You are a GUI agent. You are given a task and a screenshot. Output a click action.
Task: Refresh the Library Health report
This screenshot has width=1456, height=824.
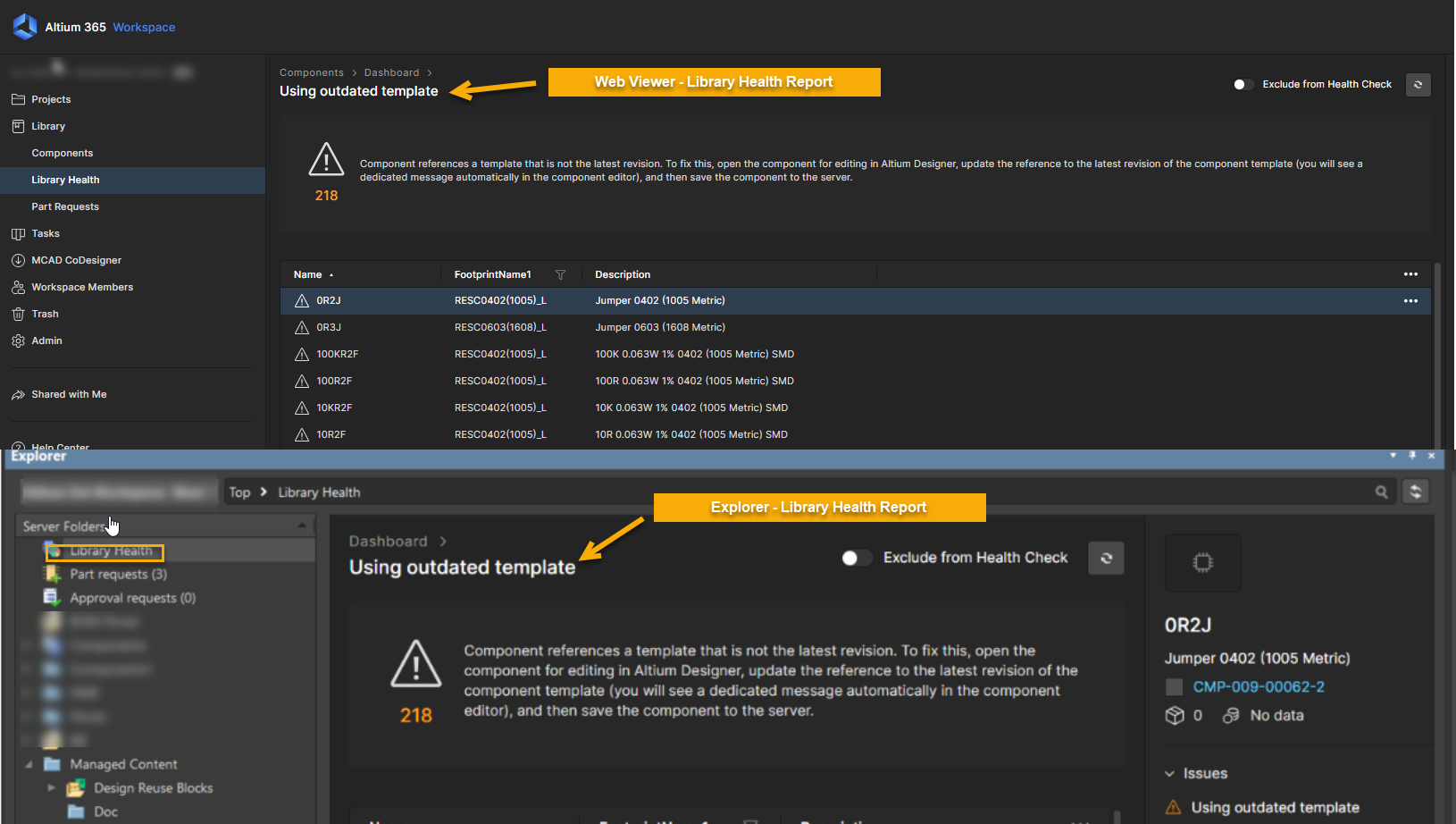(x=1418, y=84)
